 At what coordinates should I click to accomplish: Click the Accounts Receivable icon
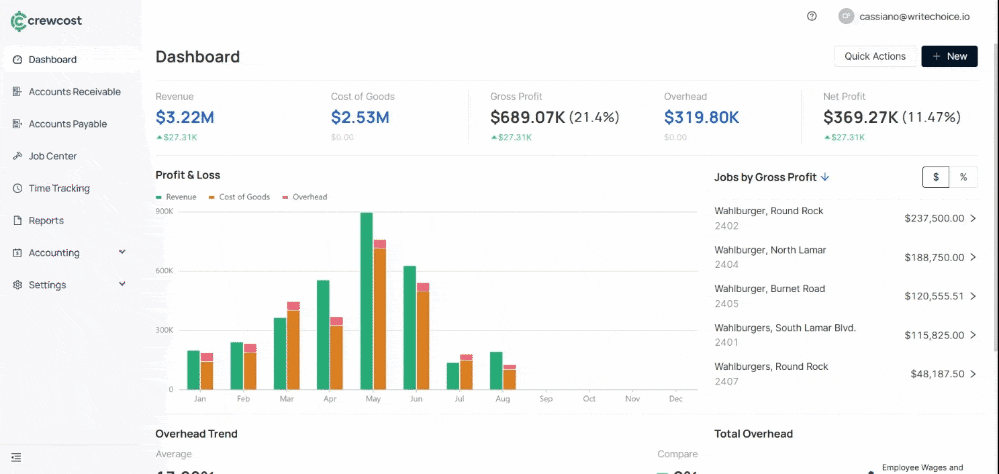tap(18, 92)
